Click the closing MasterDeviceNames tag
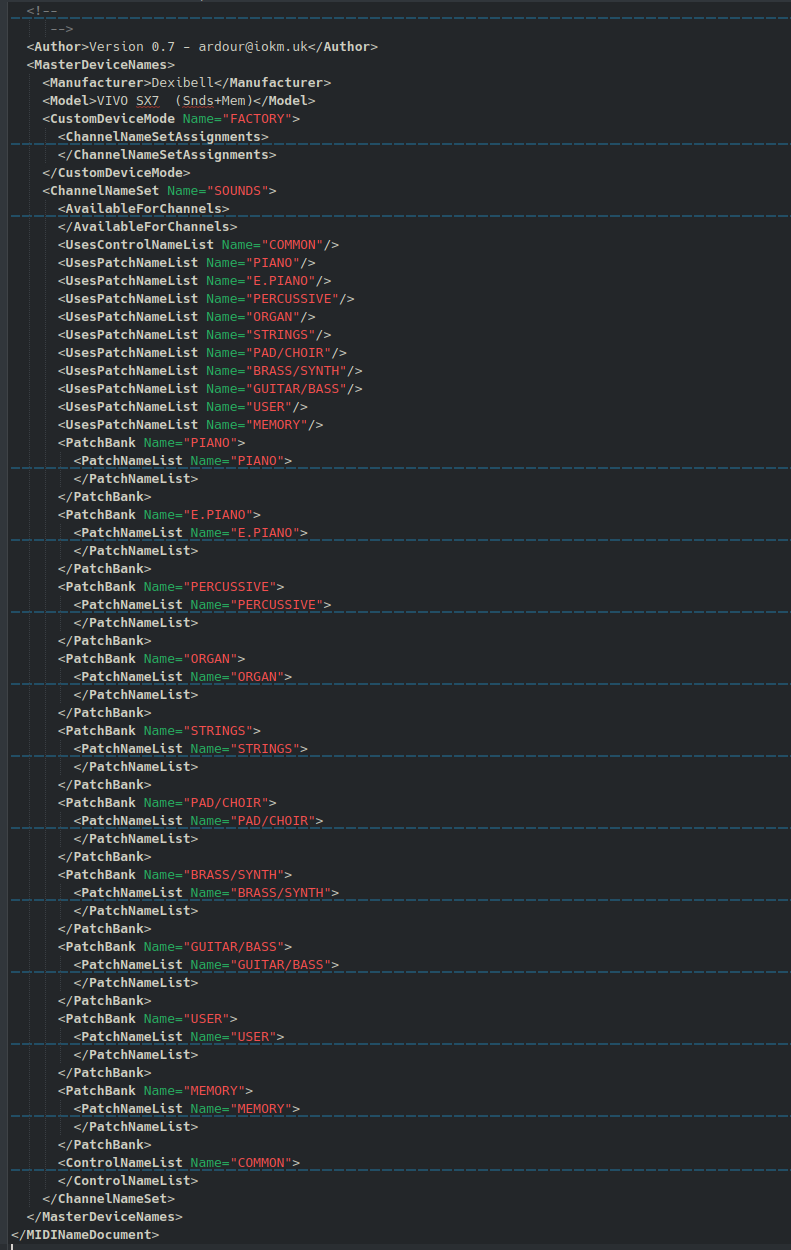791x1250 pixels. point(104,1217)
